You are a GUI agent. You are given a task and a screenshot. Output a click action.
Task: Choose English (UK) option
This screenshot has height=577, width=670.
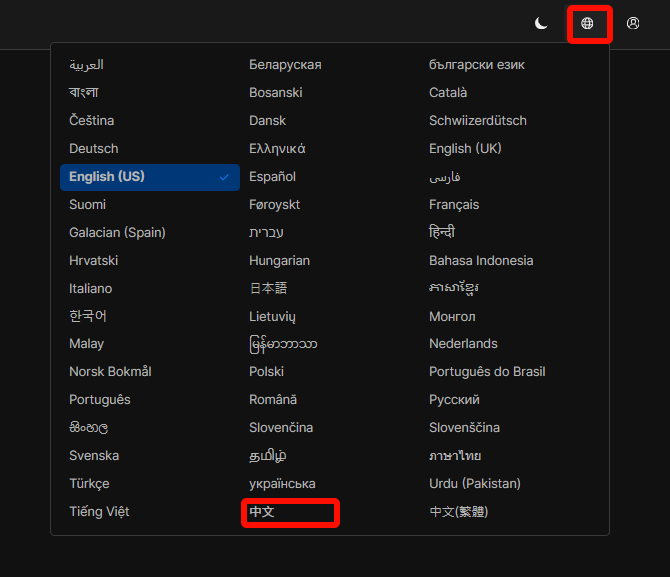(x=465, y=149)
